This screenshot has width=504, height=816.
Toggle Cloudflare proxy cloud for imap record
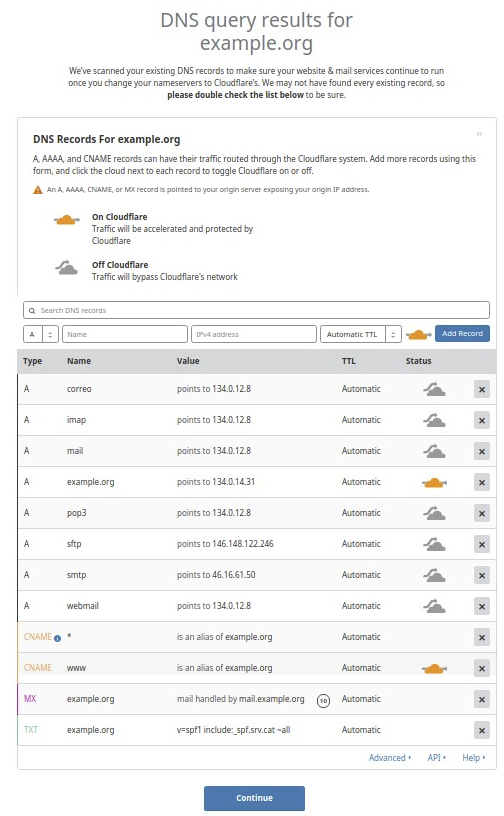coord(434,420)
